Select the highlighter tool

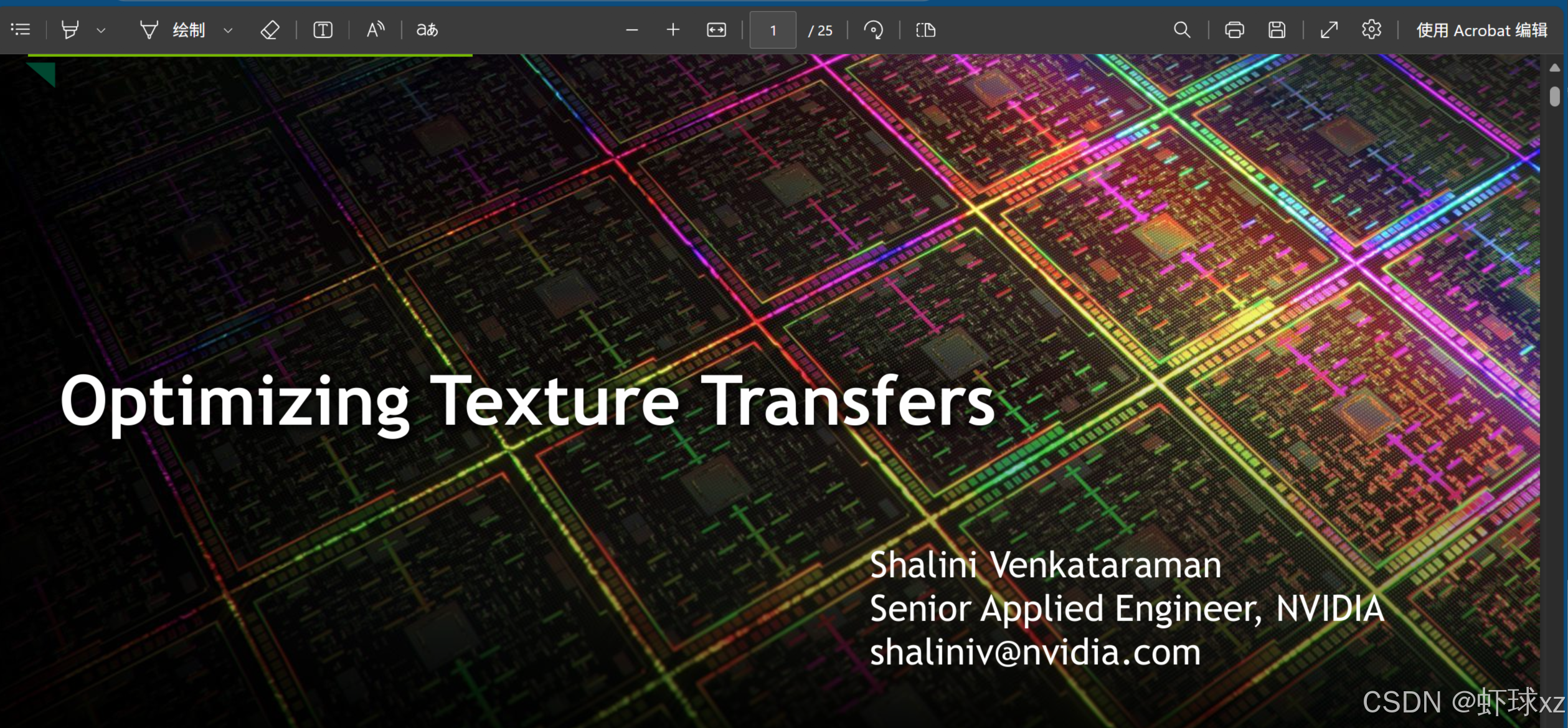(x=70, y=29)
